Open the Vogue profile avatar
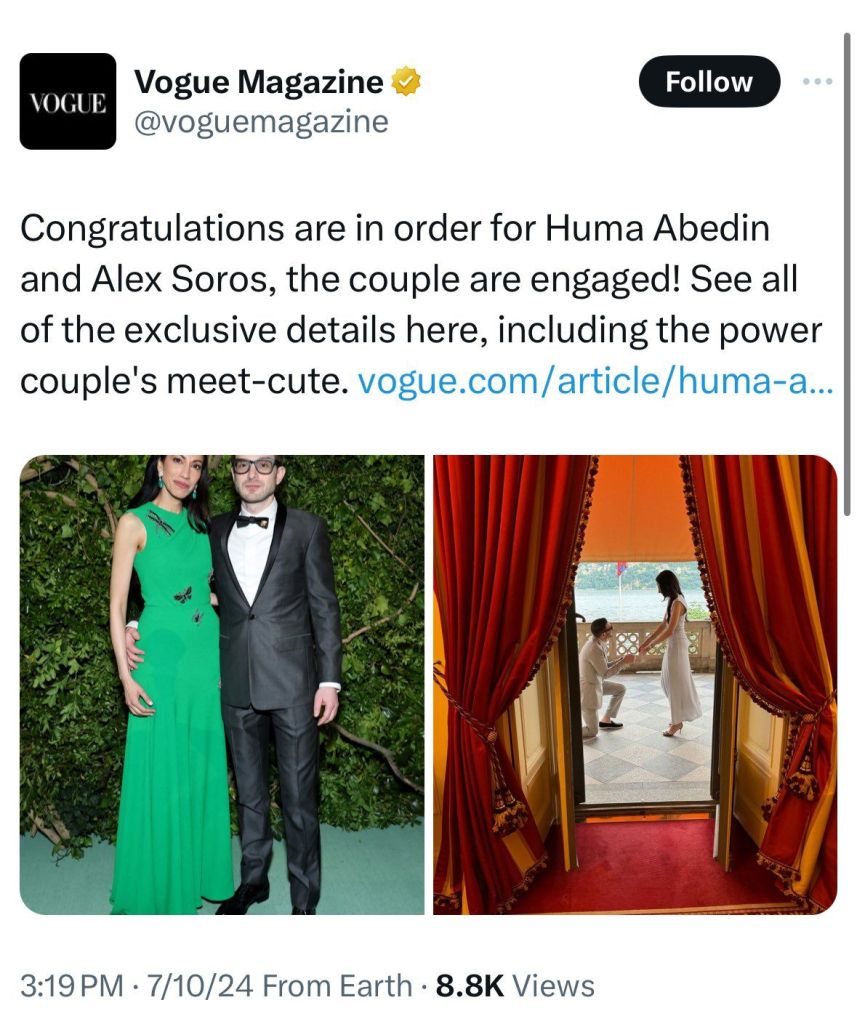857x1024 pixels. click(68, 101)
